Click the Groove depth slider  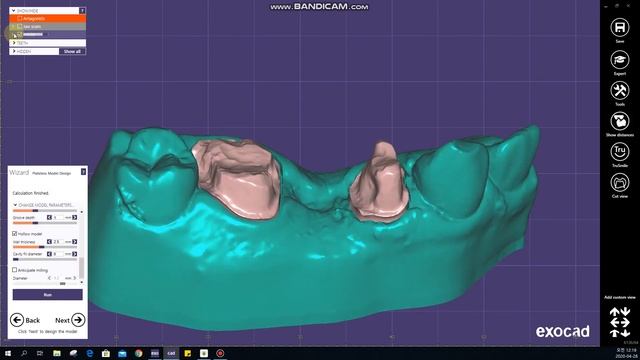pyautogui.click(x=44, y=223)
